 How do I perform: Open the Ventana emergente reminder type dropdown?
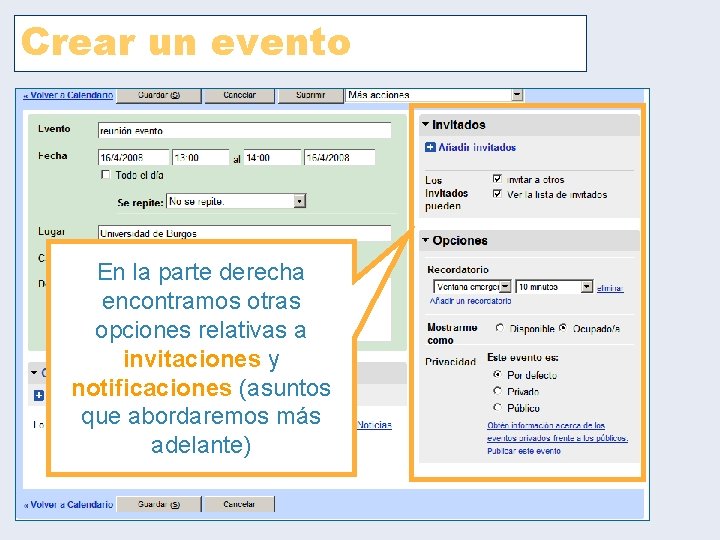tap(505, 287)
